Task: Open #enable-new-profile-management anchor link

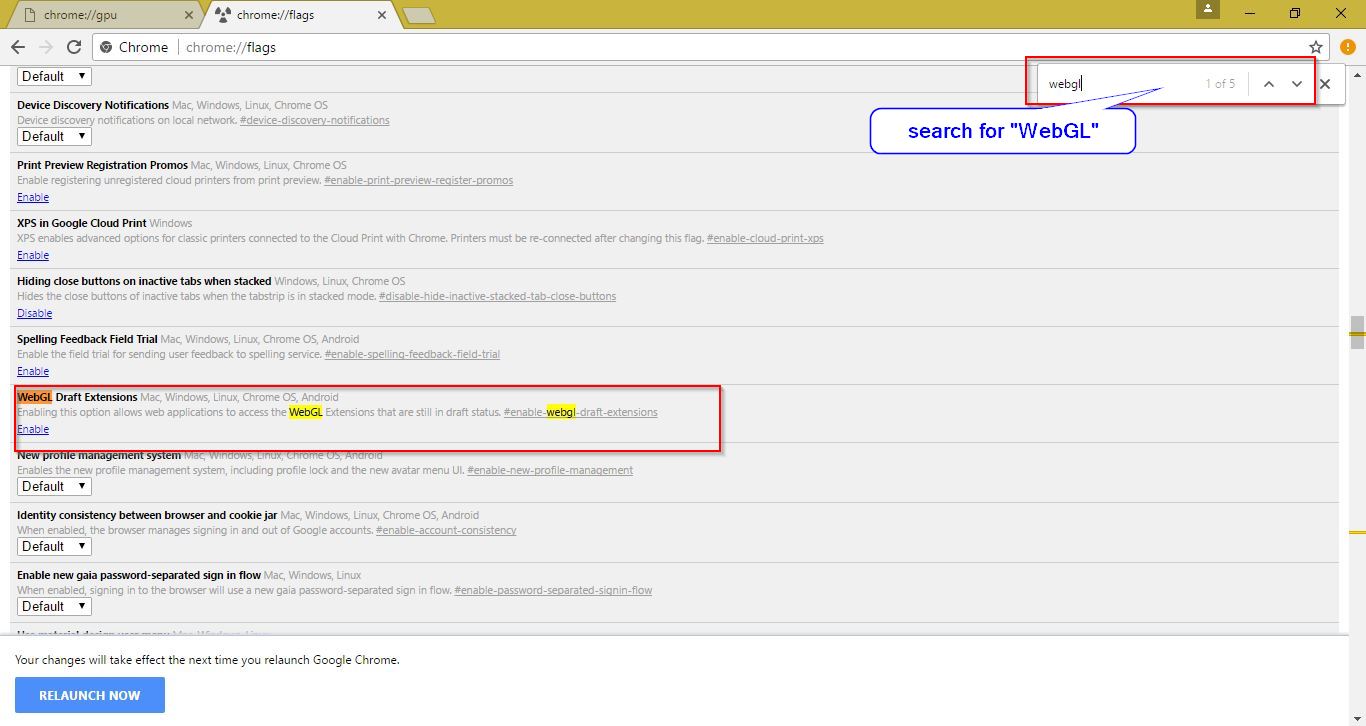Action: 550,470
